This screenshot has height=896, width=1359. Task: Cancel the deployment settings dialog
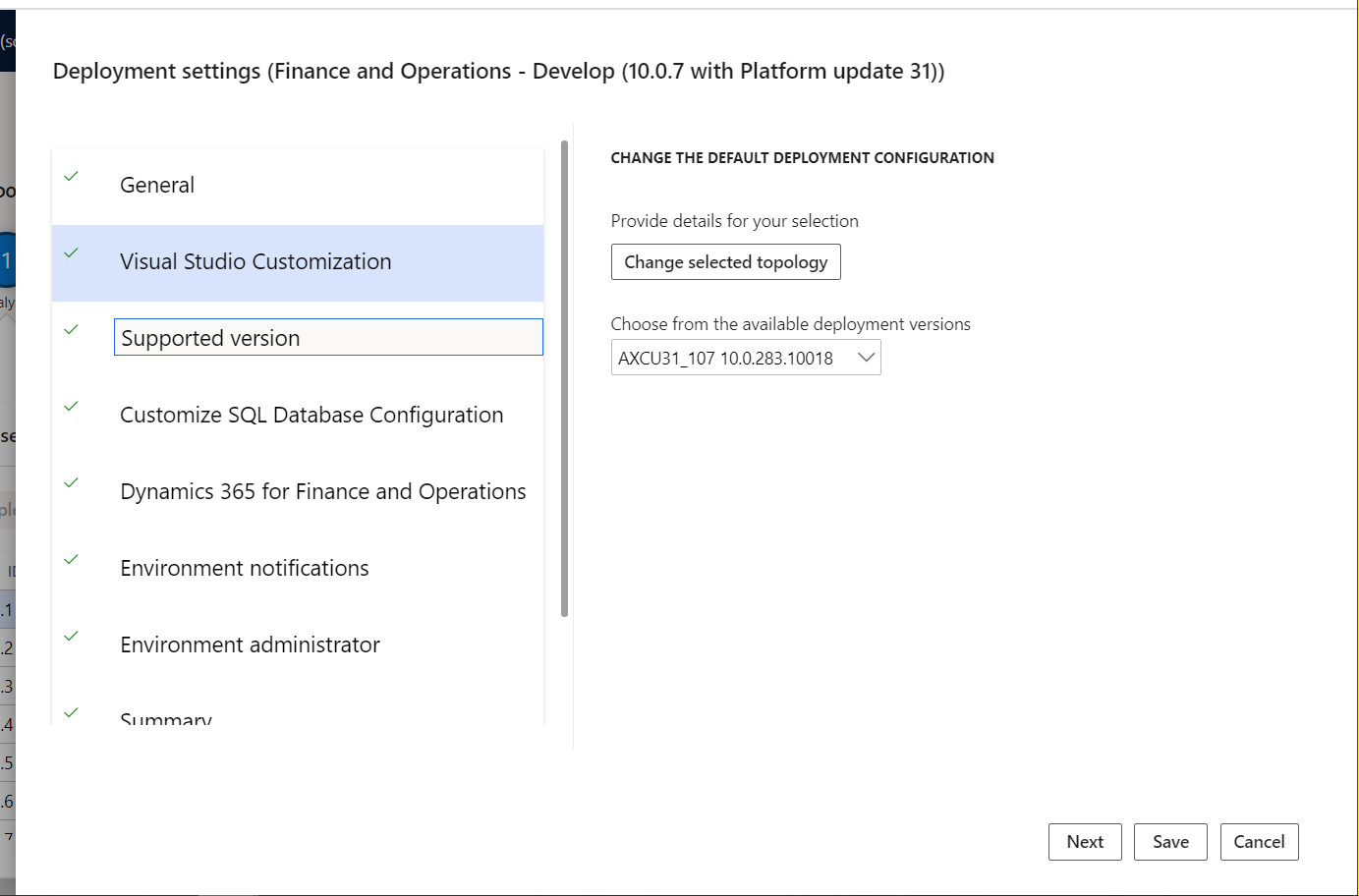point(1259,842)
